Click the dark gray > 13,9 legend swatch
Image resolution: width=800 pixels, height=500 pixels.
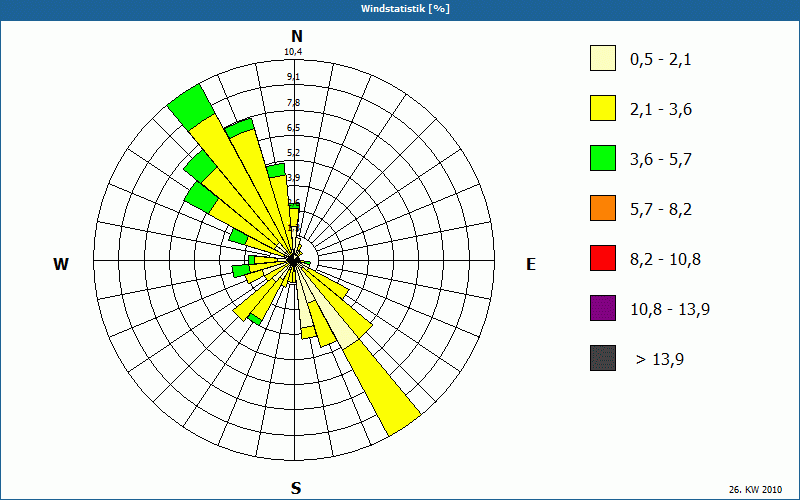(x=603, y=358)
